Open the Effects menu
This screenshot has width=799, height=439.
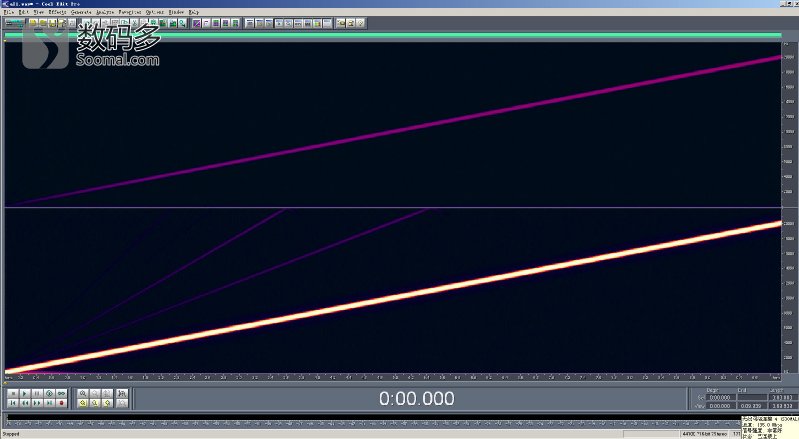(x=58, y=12)
